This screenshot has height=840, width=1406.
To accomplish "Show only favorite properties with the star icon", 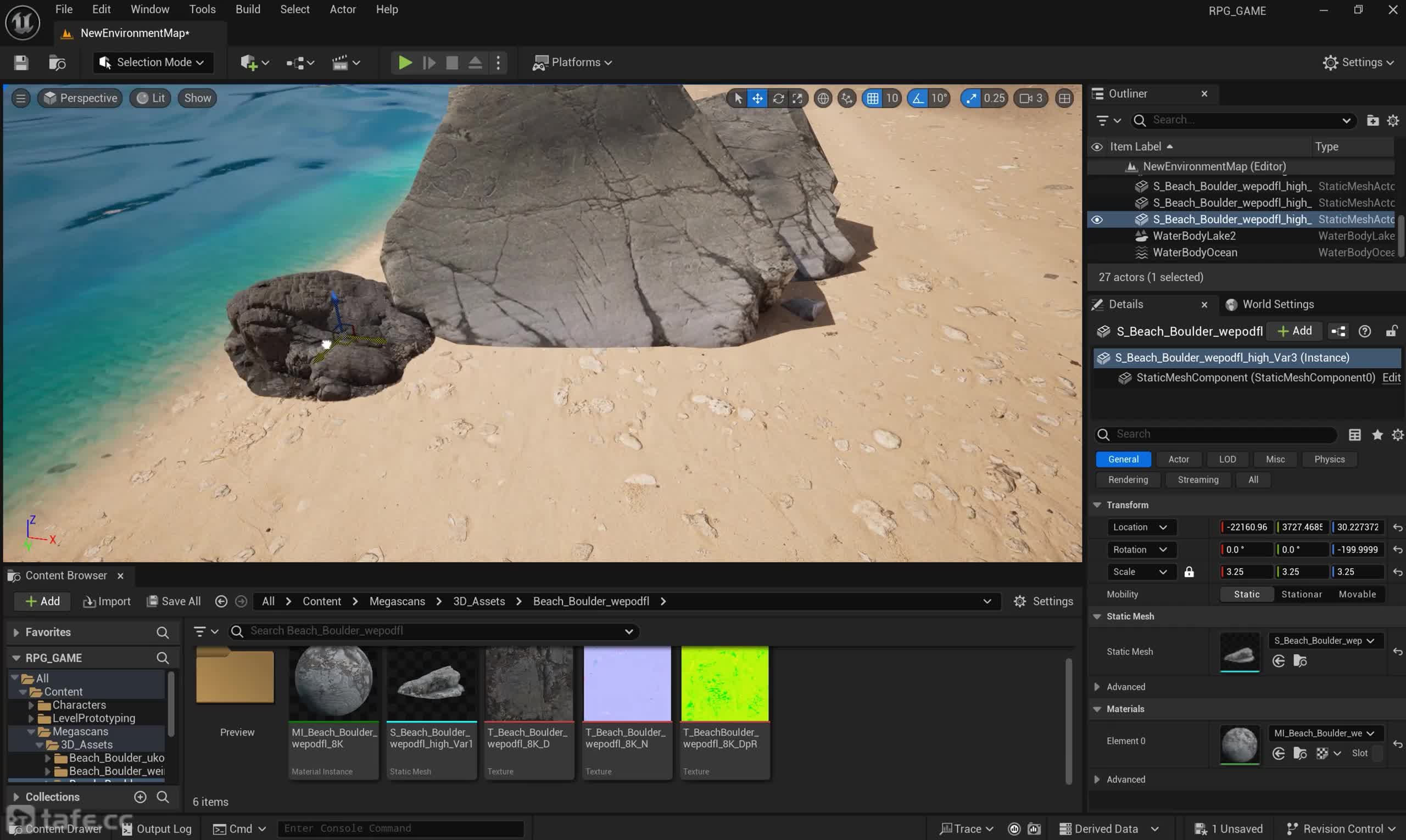I will [x=1377, y=434].
